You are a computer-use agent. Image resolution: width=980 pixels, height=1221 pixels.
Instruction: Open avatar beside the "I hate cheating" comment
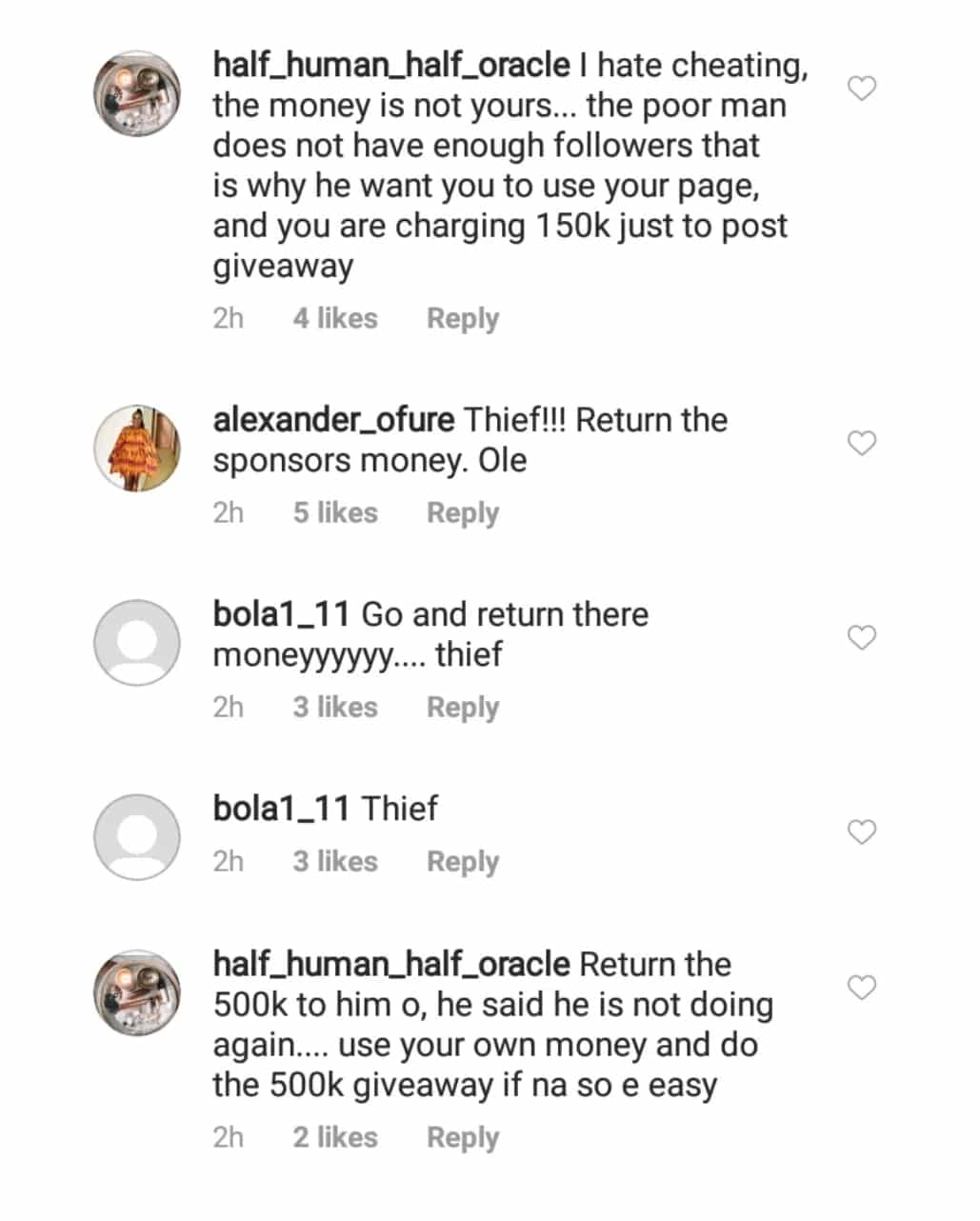point(137,94)
